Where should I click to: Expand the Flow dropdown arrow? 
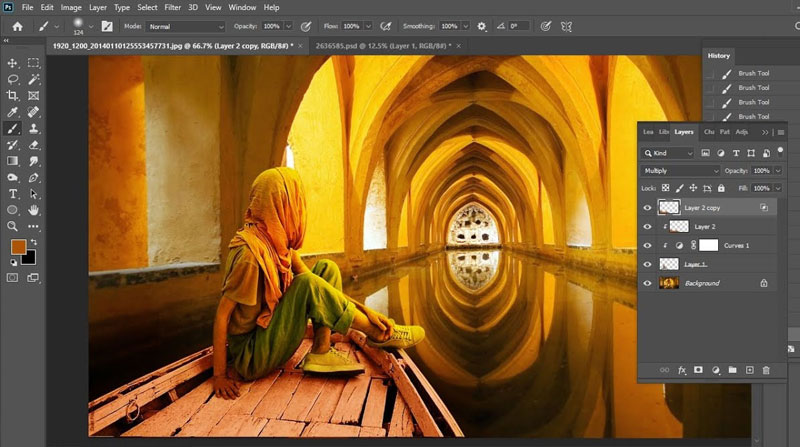point(368,26)
